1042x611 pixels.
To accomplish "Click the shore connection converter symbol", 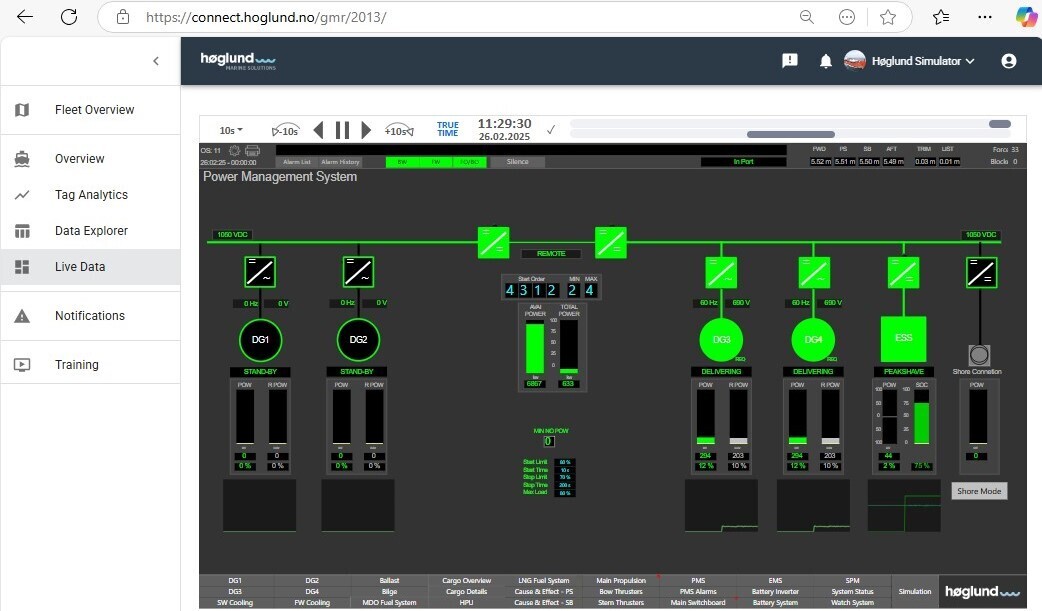I will [982, 273].
